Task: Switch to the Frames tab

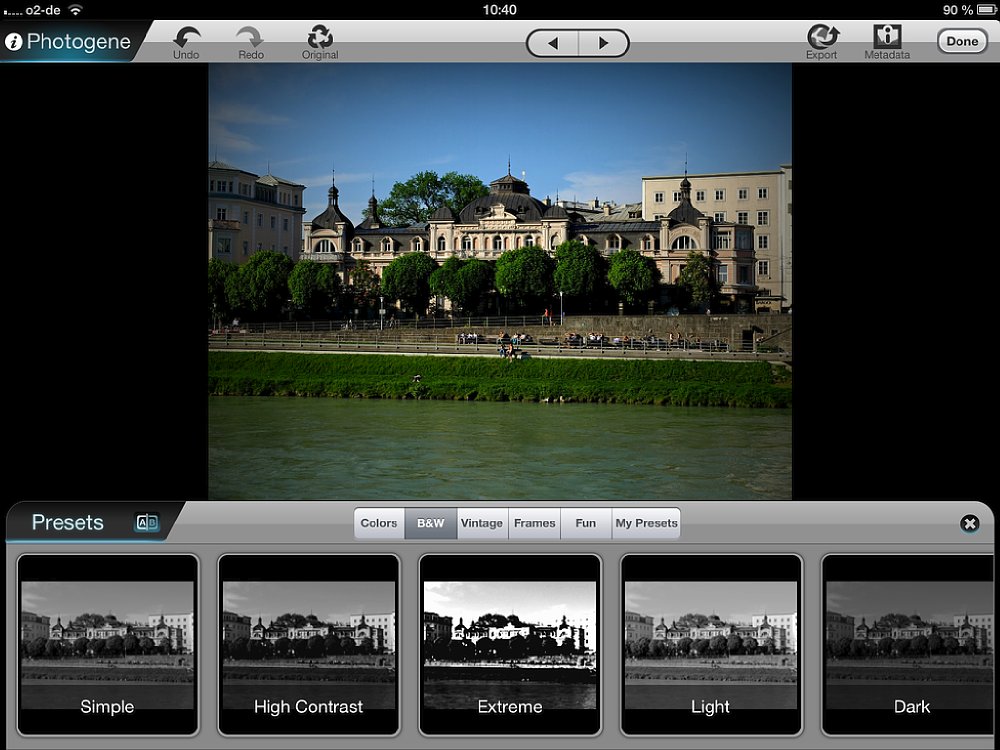Action: coord(534,523)
